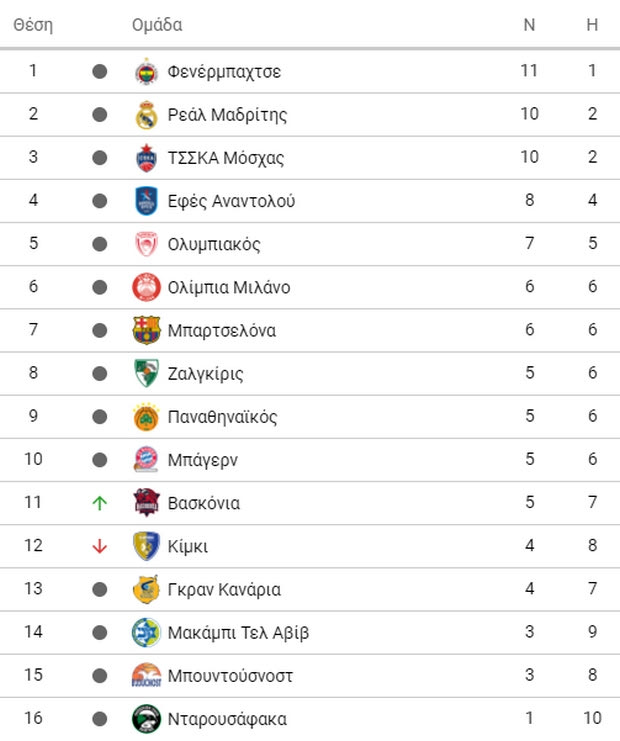Screen dimensions: 620x741
Task: Open the Olympiacos team logo
Action: point(146,244)
